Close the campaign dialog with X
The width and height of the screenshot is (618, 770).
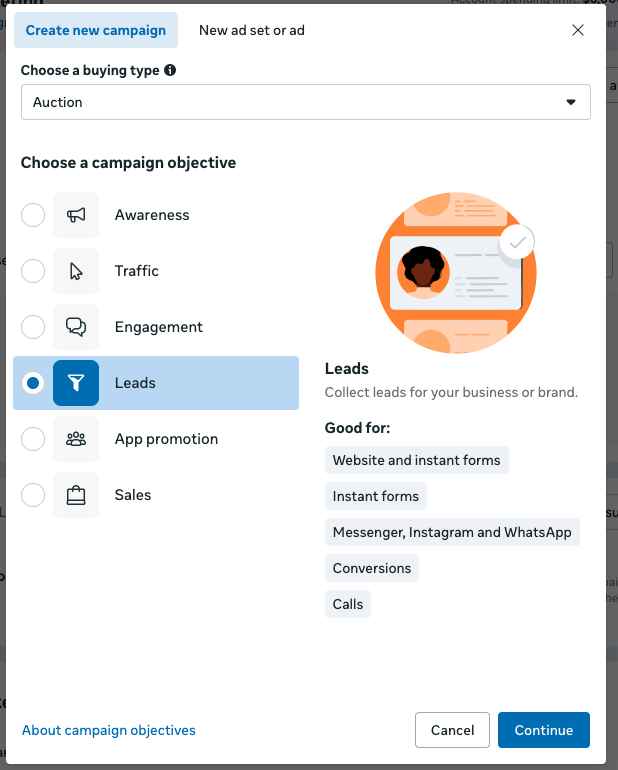578,30
